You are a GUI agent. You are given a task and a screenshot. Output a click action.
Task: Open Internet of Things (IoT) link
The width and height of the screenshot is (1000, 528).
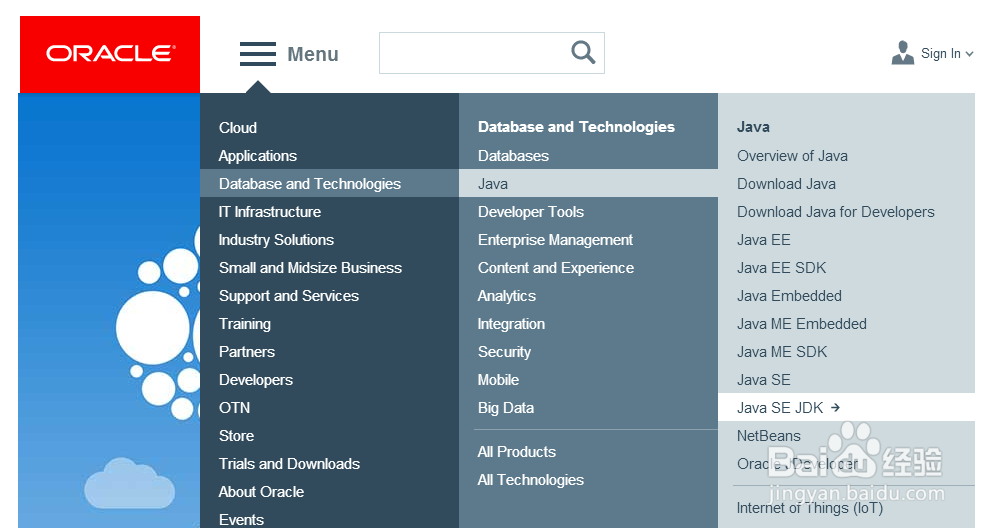(x=809, y=508)
